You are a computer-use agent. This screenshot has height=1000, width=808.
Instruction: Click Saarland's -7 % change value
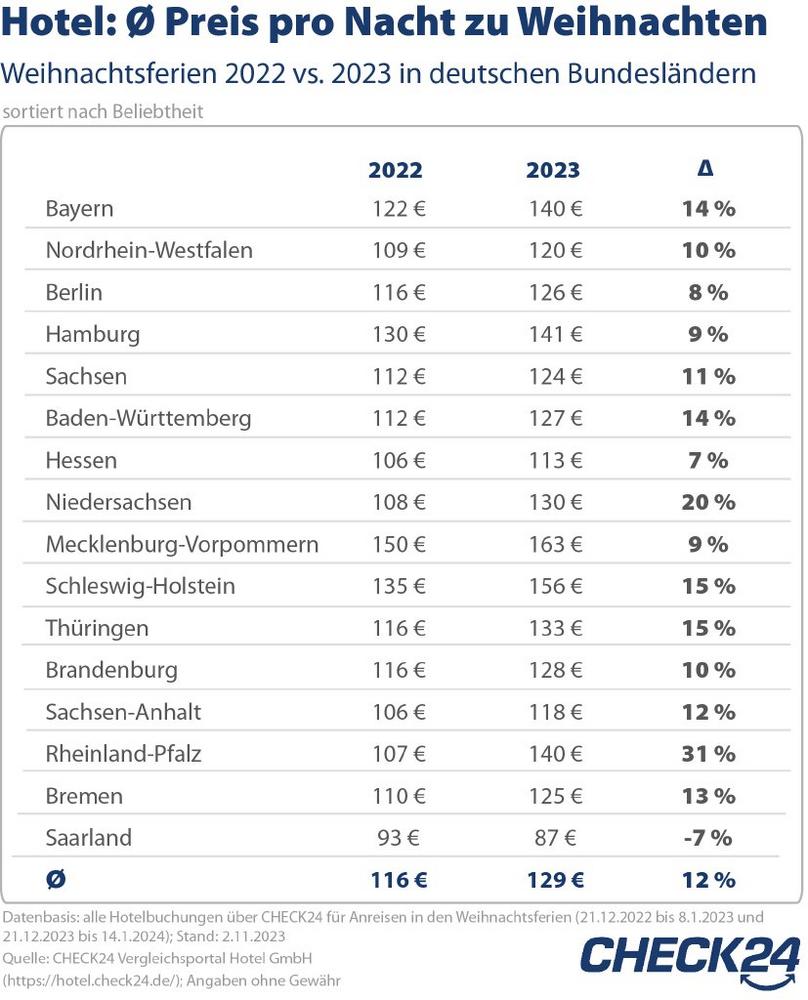[x=708, y=837]
